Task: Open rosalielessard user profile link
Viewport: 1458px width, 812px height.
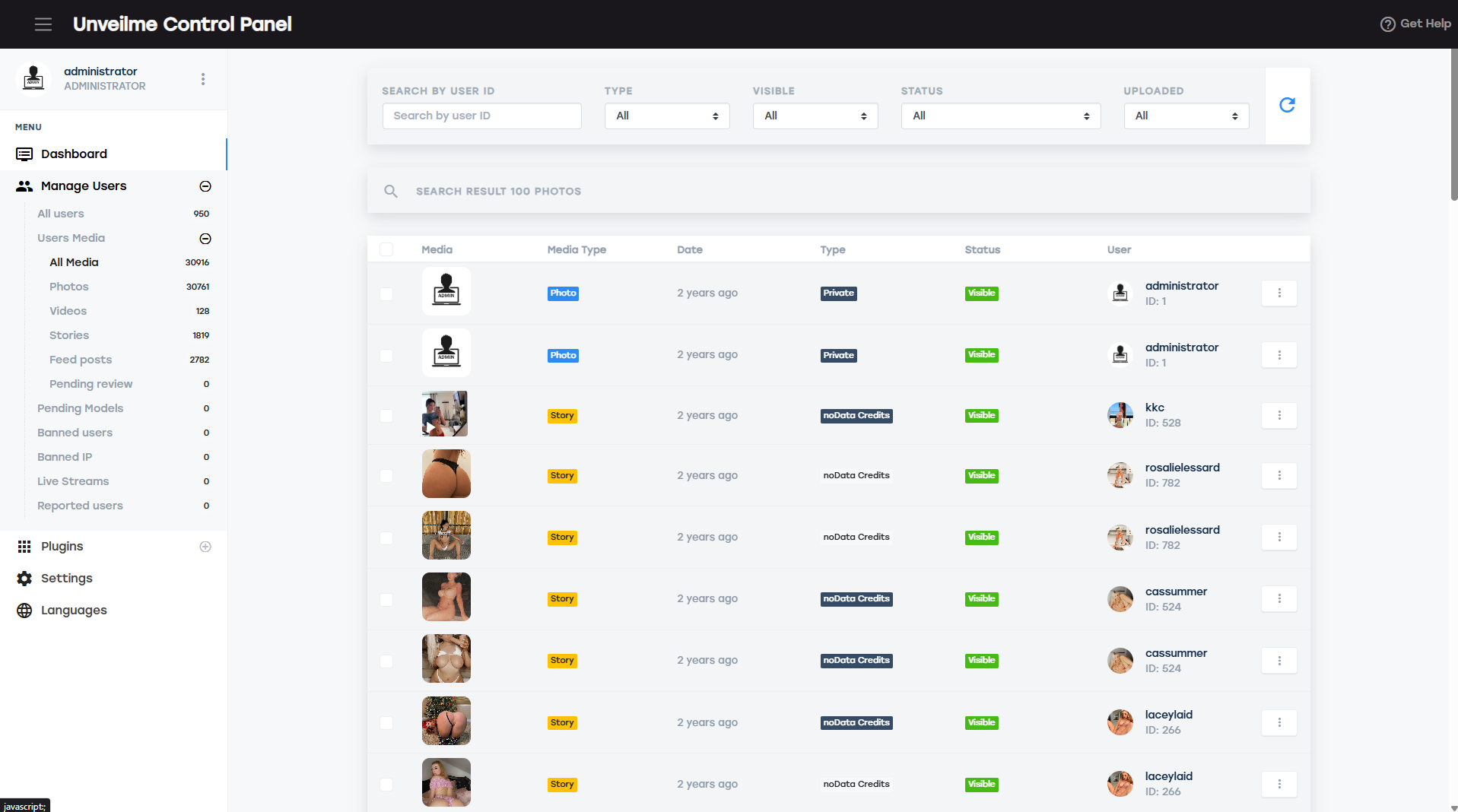Action: coord(1182,468)
